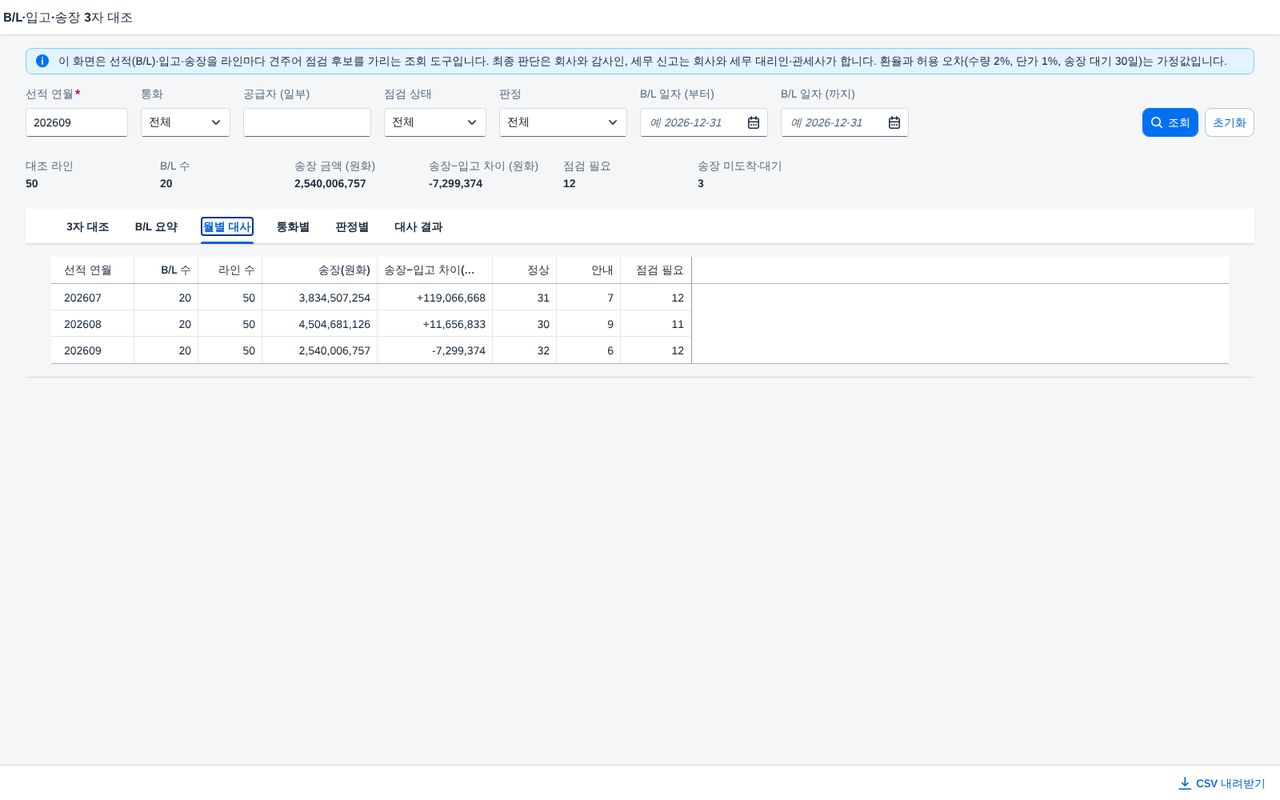
Task: Click the 라인 수 column header
Action: (x=230, y=270)
